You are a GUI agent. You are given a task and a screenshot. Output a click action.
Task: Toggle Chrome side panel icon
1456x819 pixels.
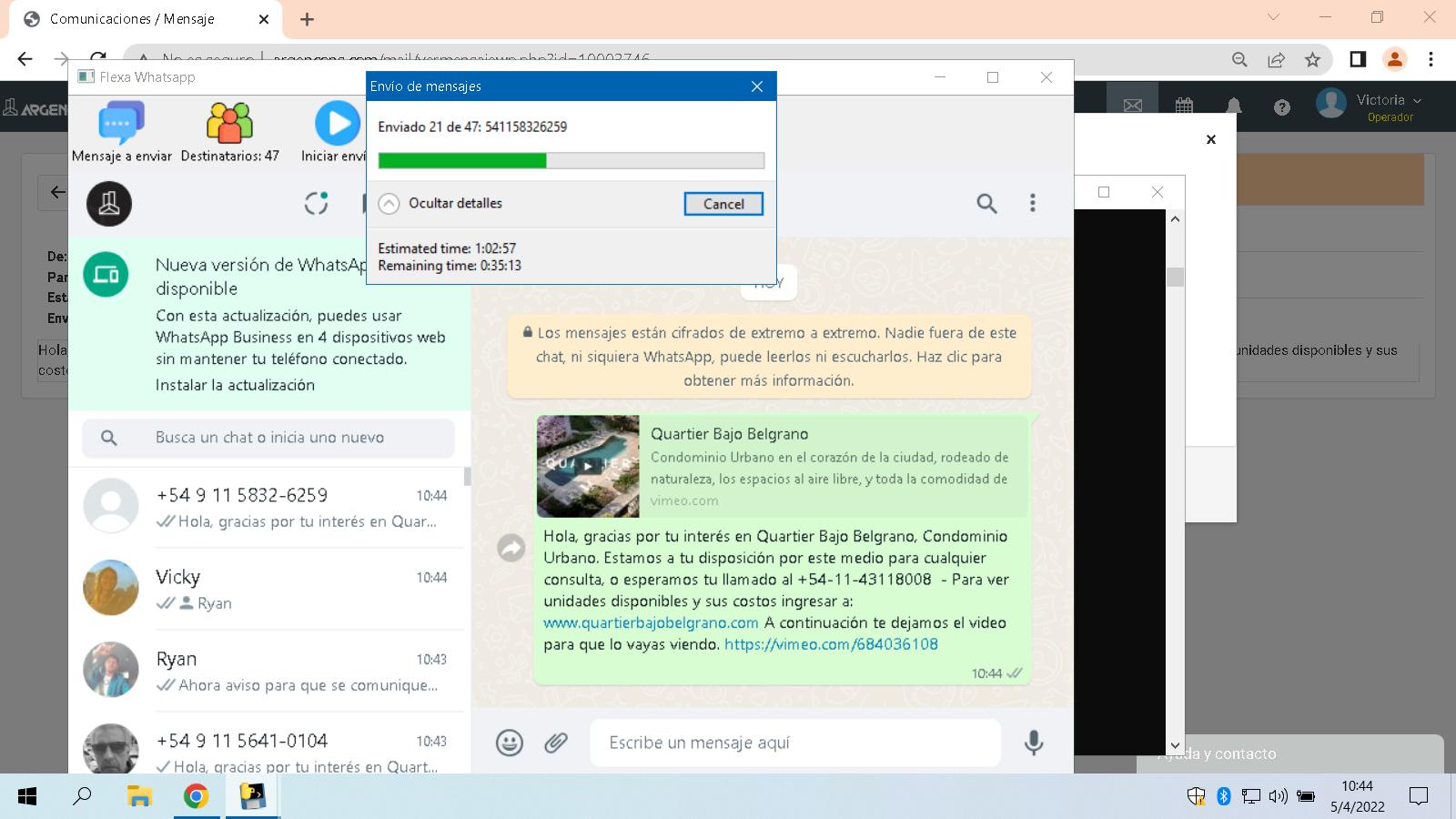point(1358,59)
